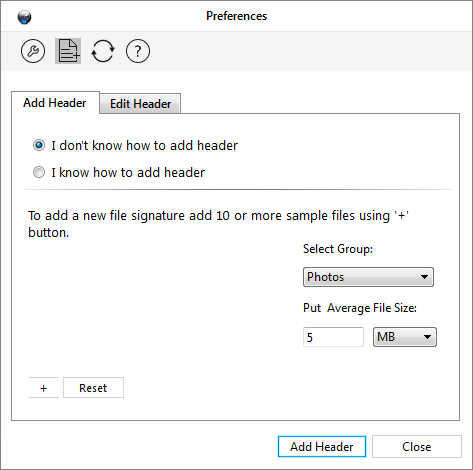
Task: Click the Reset button
Action: (93, 388)
